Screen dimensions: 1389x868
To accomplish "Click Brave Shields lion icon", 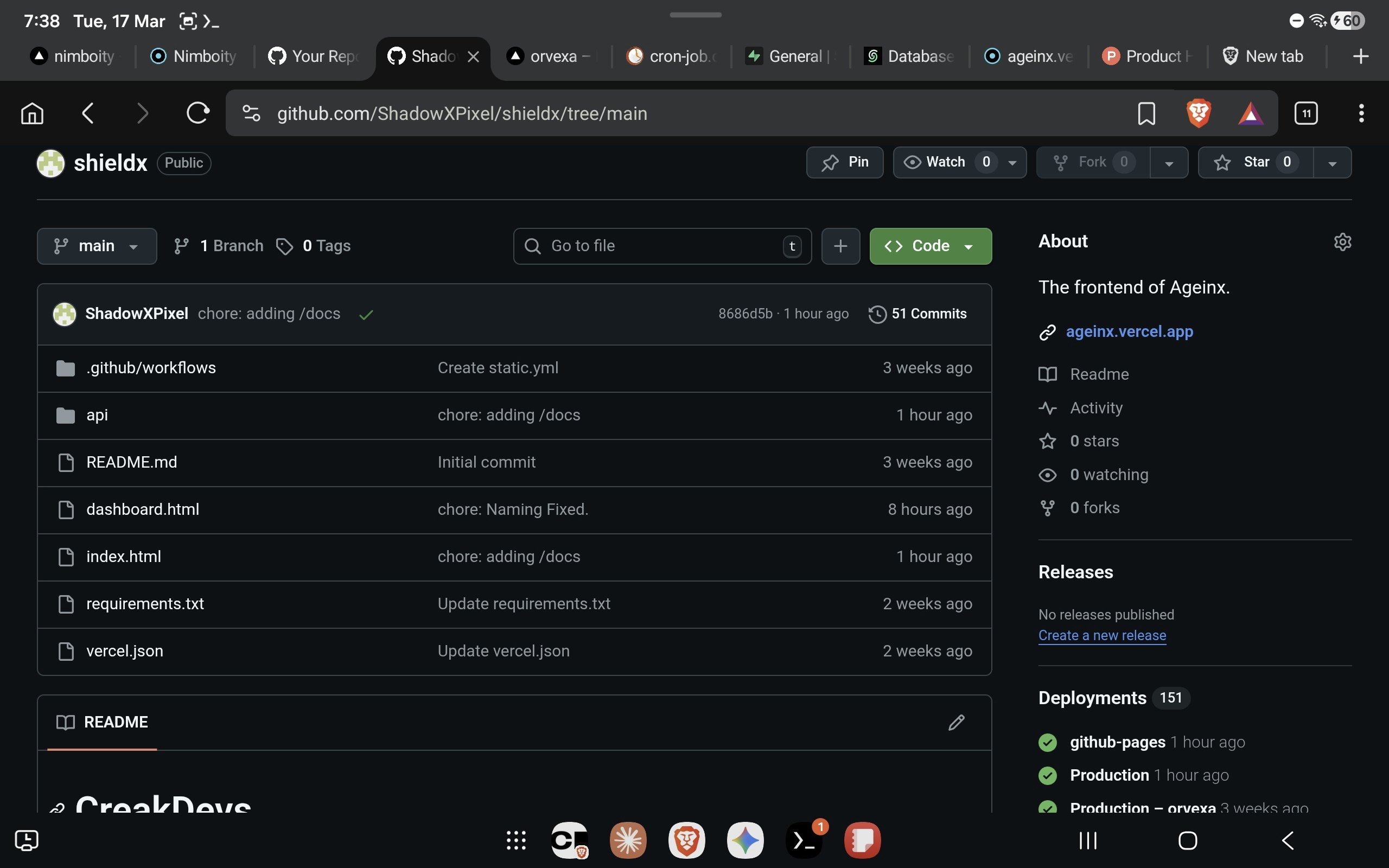I will [1199, 113].
